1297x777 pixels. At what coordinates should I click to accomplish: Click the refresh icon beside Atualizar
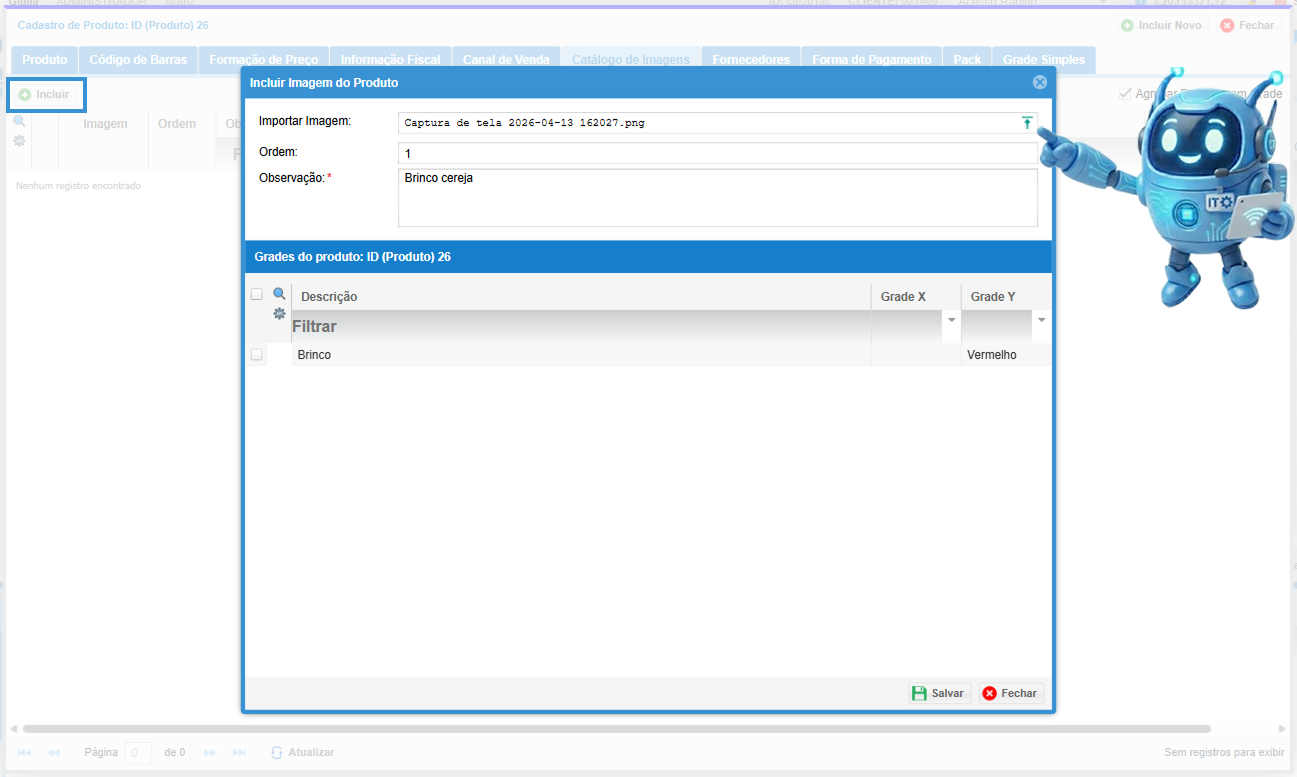tap(277, 752)
